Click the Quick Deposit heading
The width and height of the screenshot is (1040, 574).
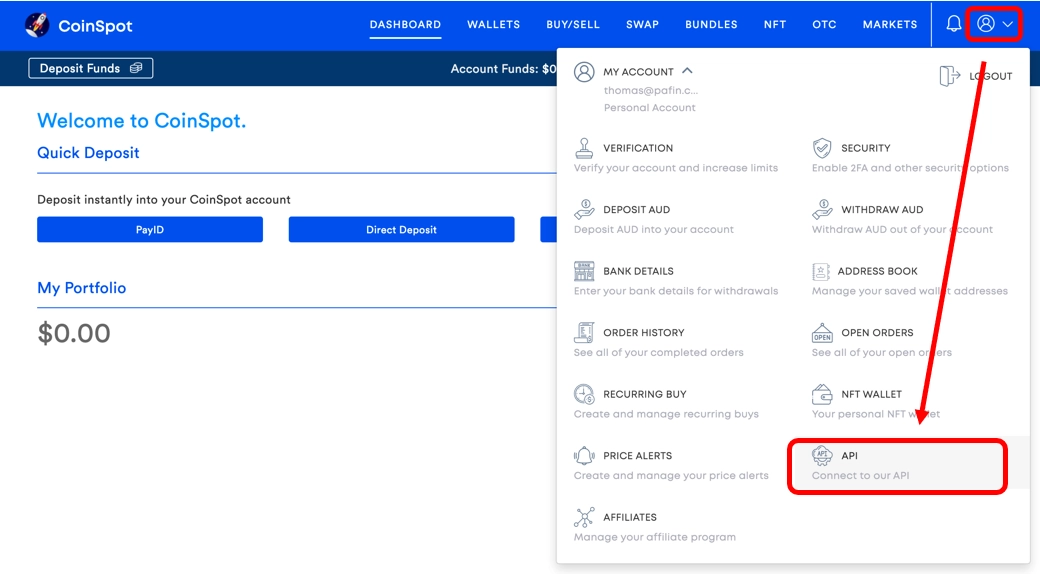[88, 153]
